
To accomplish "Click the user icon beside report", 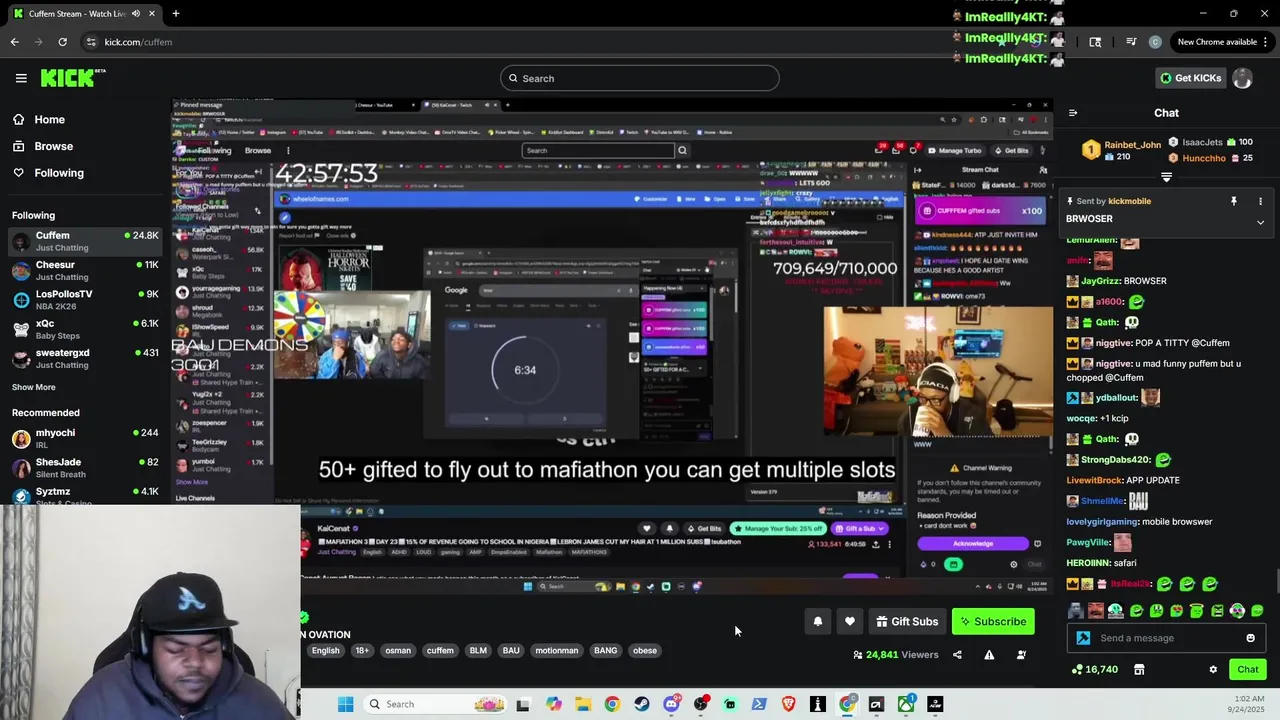I will tap(1021, 655).
